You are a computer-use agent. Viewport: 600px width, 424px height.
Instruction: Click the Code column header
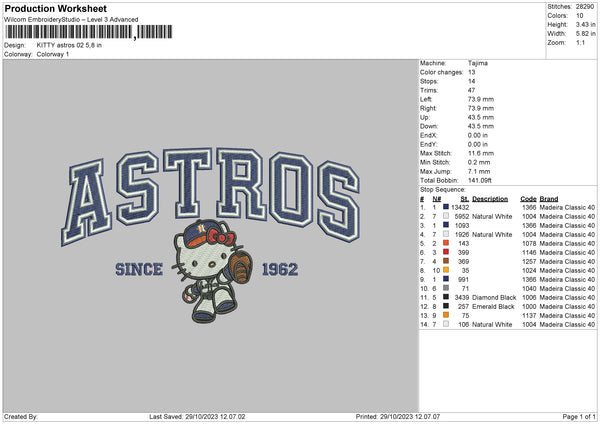coord(528,199)
